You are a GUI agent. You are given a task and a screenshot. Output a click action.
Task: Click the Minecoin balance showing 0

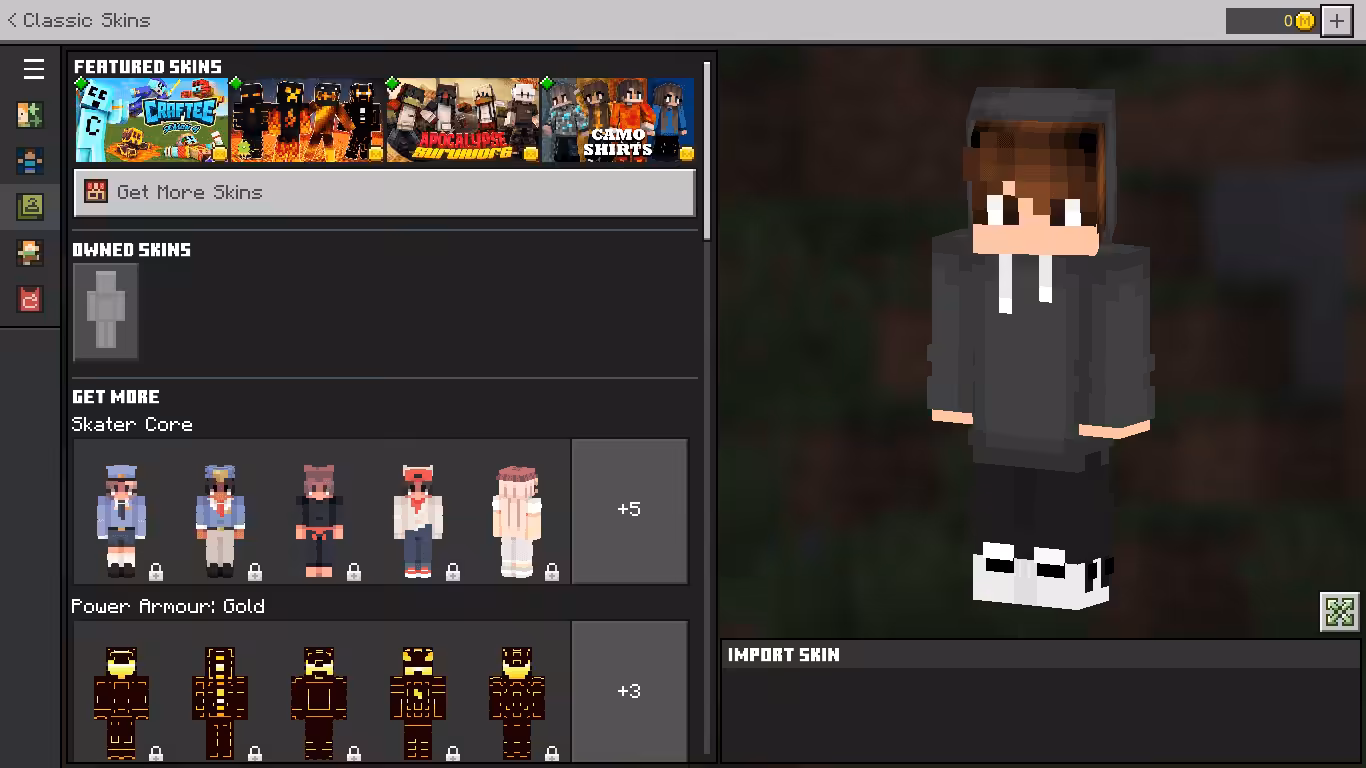tap(1271, 21)
